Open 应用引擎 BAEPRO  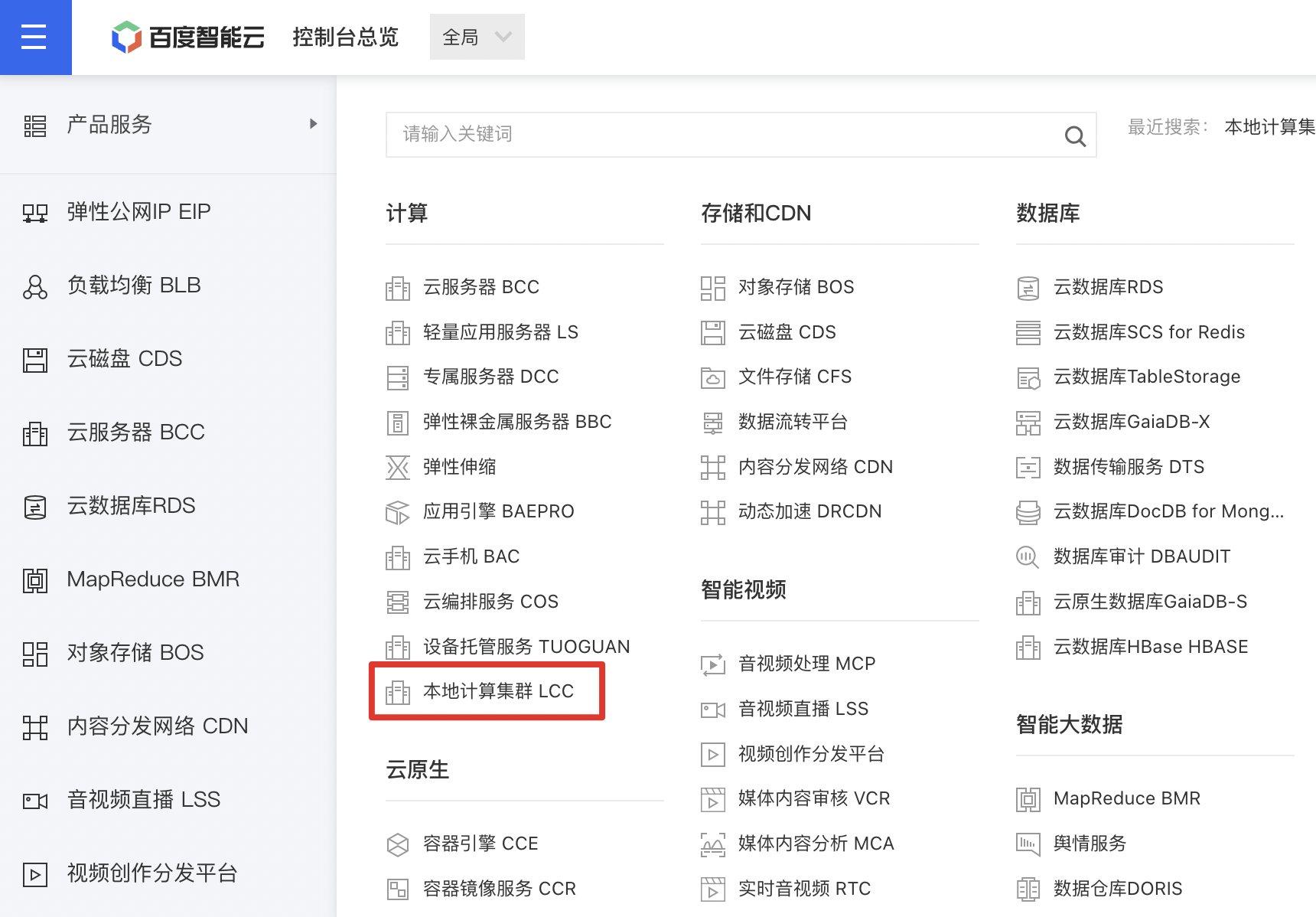click(498, 511)
